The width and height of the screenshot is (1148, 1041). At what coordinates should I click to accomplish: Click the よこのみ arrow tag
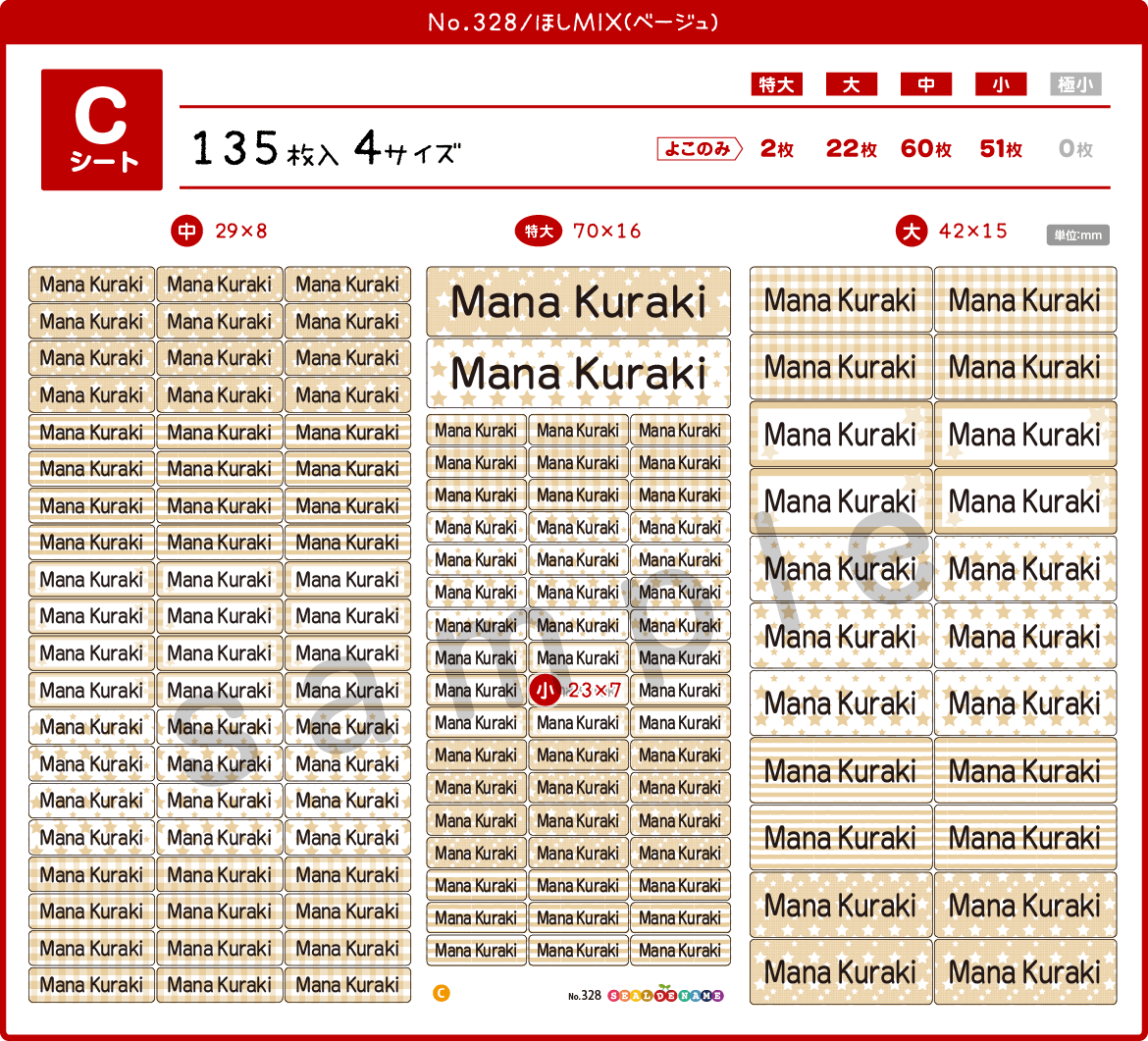coord(700,148)
